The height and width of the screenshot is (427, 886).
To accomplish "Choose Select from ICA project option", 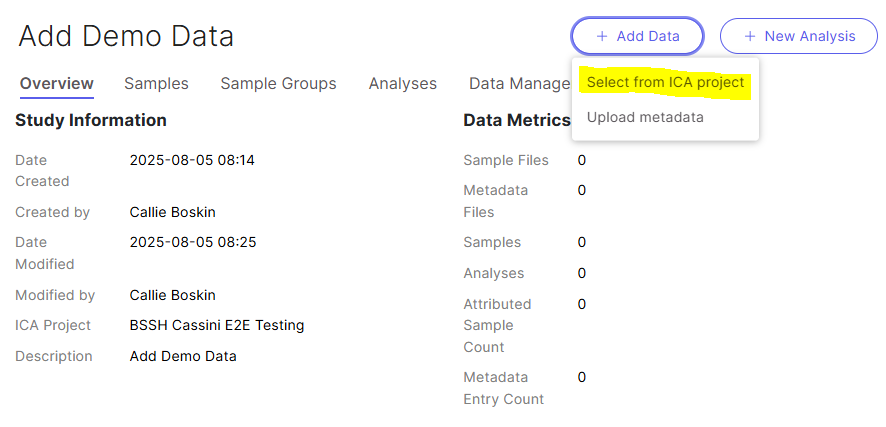I will (666, 82).
